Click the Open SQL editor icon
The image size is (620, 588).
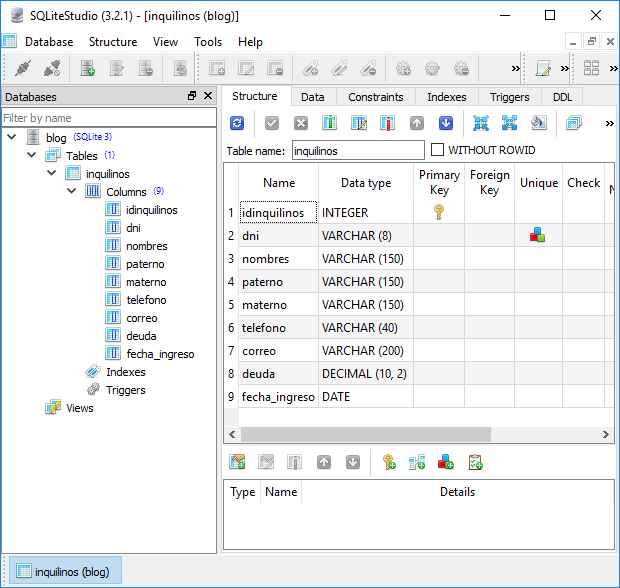pyautogui.click(x=543, y=68)
